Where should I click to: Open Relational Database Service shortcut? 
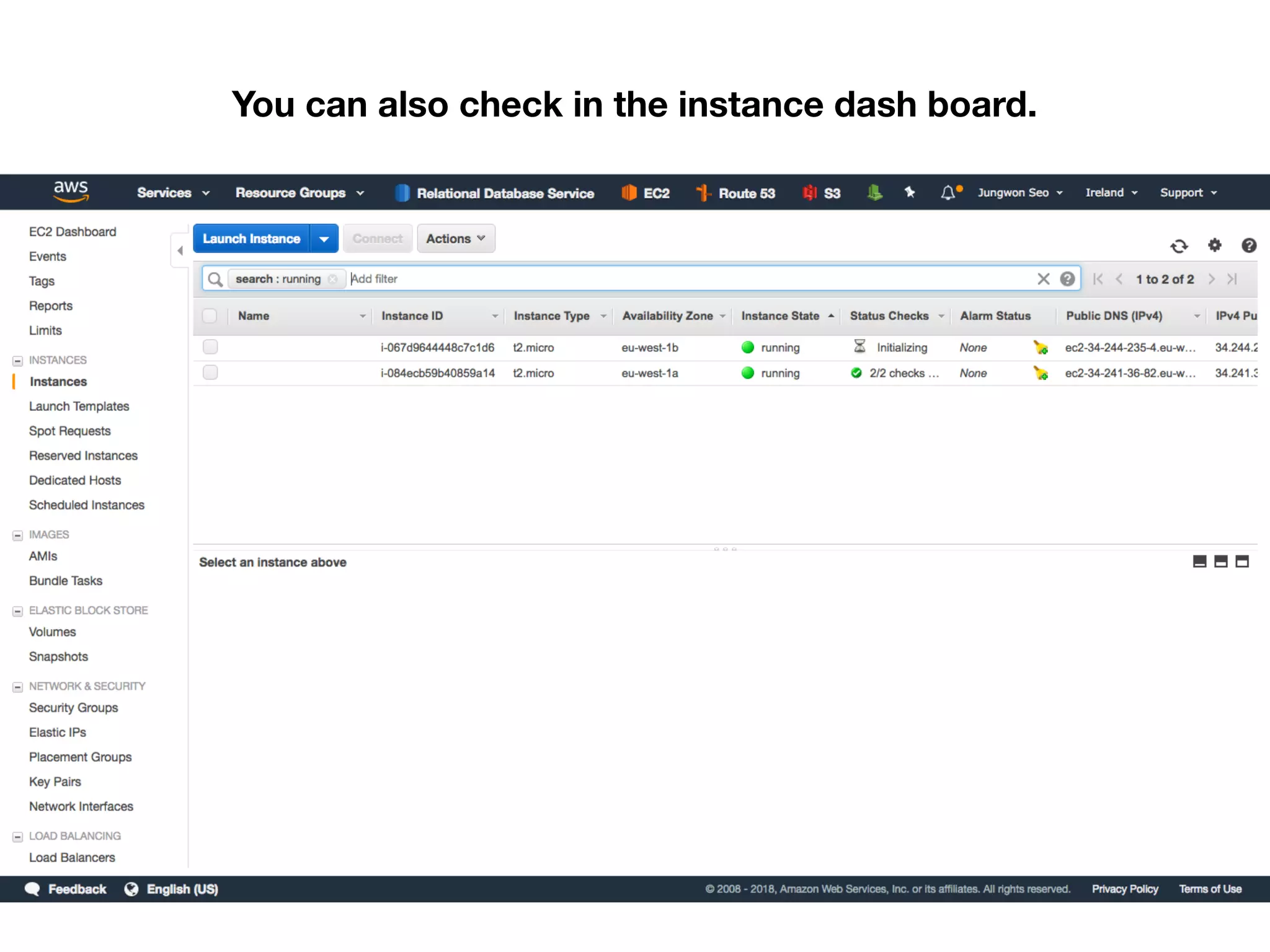pyautogui.click(x=494, y=193)
